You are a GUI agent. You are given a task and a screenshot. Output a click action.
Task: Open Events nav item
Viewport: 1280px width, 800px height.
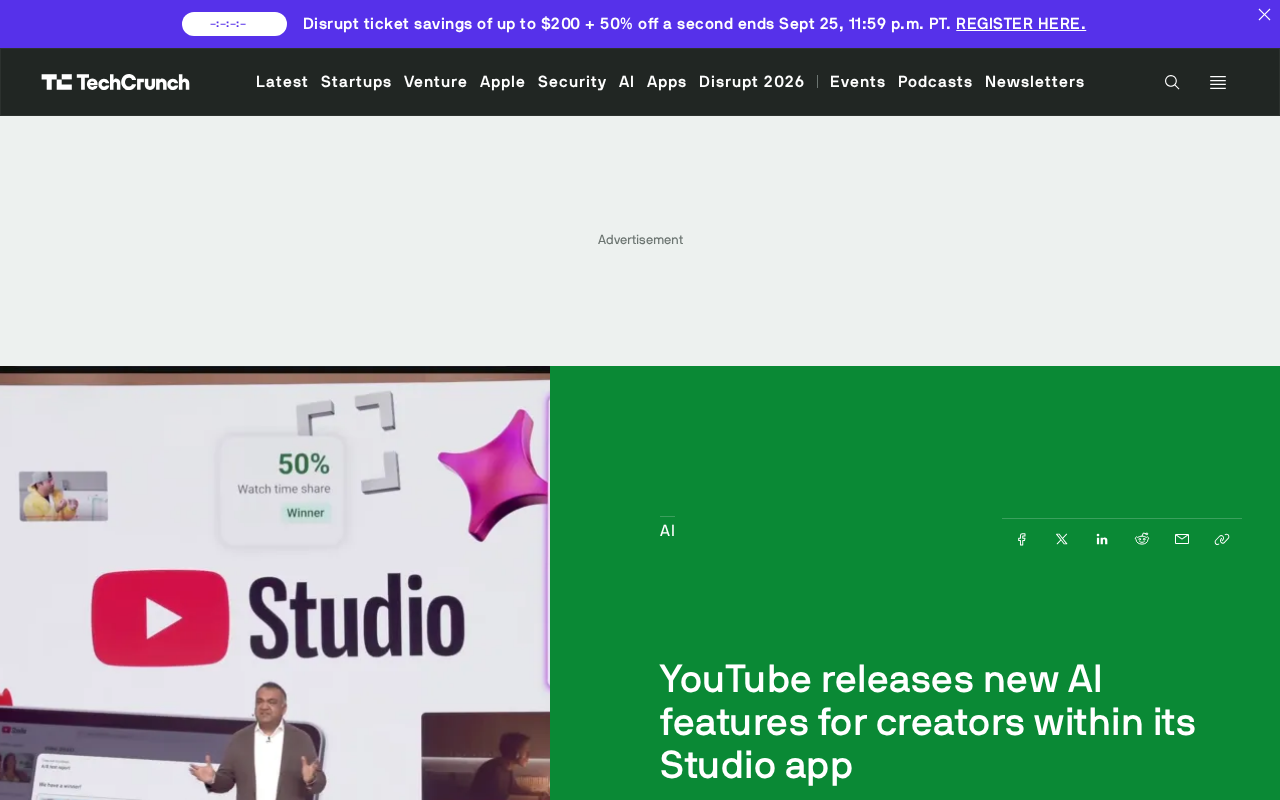858,82
